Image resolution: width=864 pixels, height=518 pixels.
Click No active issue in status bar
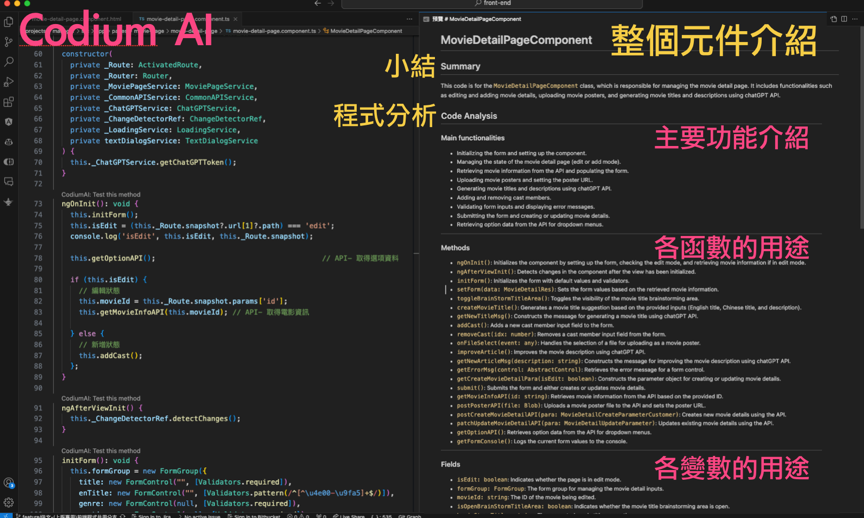pos(199,516)
